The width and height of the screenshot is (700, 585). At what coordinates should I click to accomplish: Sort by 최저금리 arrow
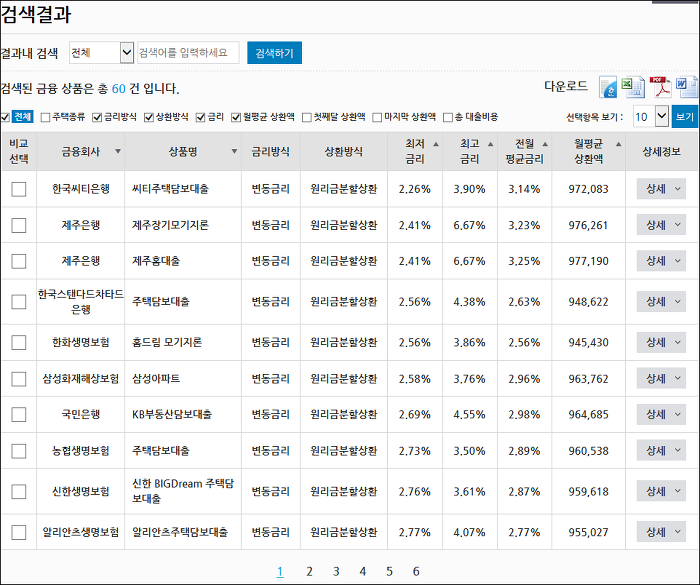[436, 144]
